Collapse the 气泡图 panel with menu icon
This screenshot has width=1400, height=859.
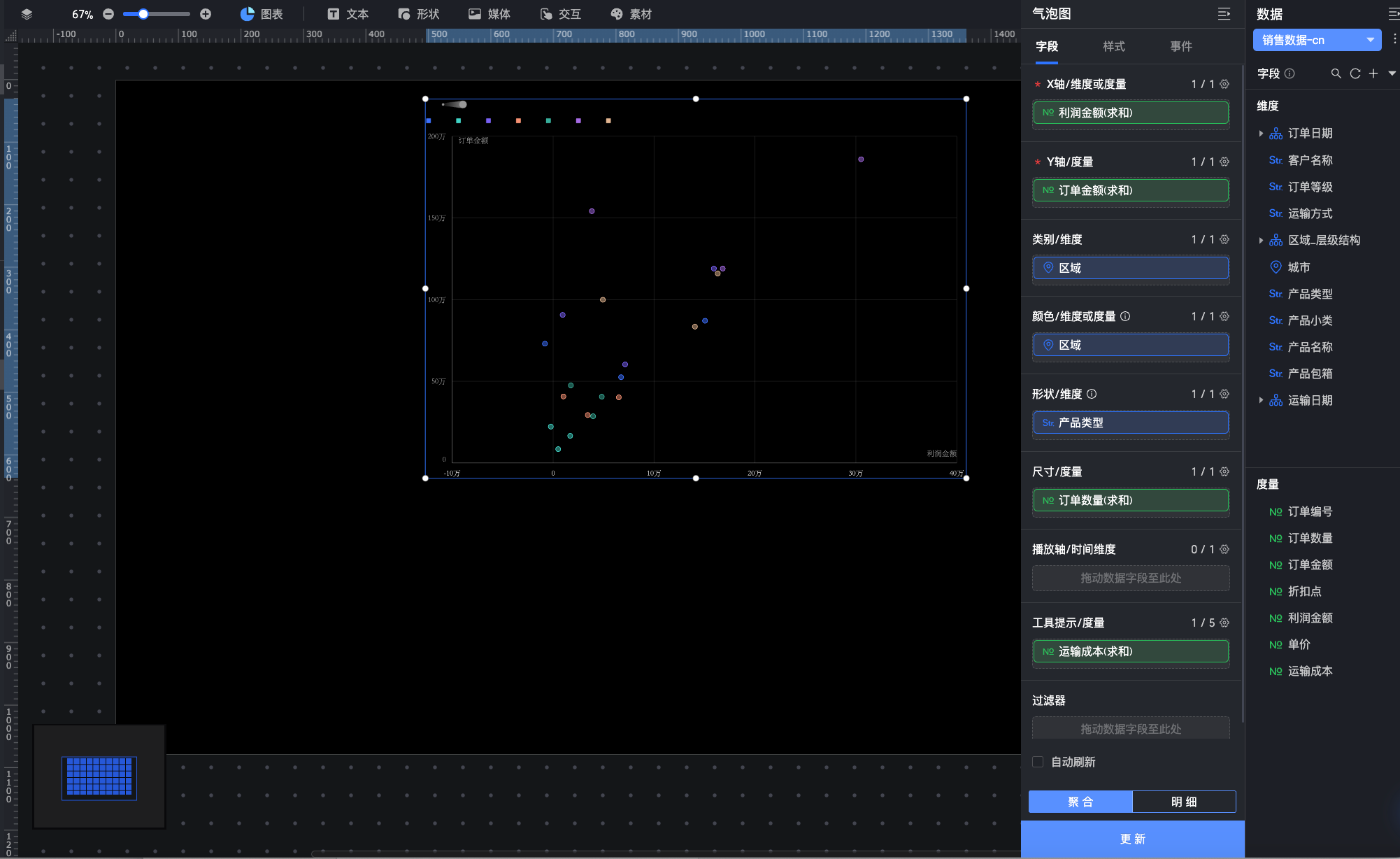point(1224,14)
